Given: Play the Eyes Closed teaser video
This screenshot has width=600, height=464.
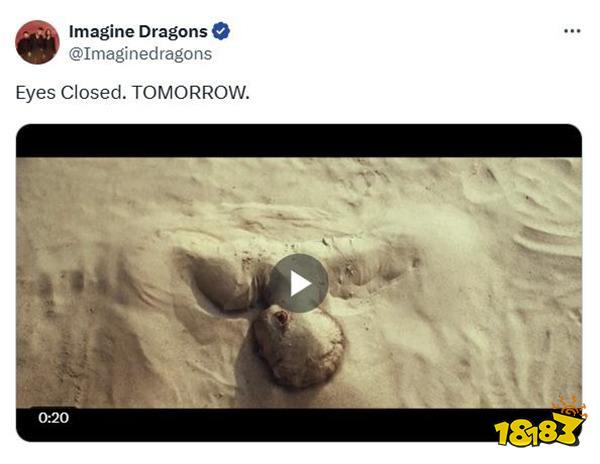Looking at the screenshot, I should tap(298, 283).
